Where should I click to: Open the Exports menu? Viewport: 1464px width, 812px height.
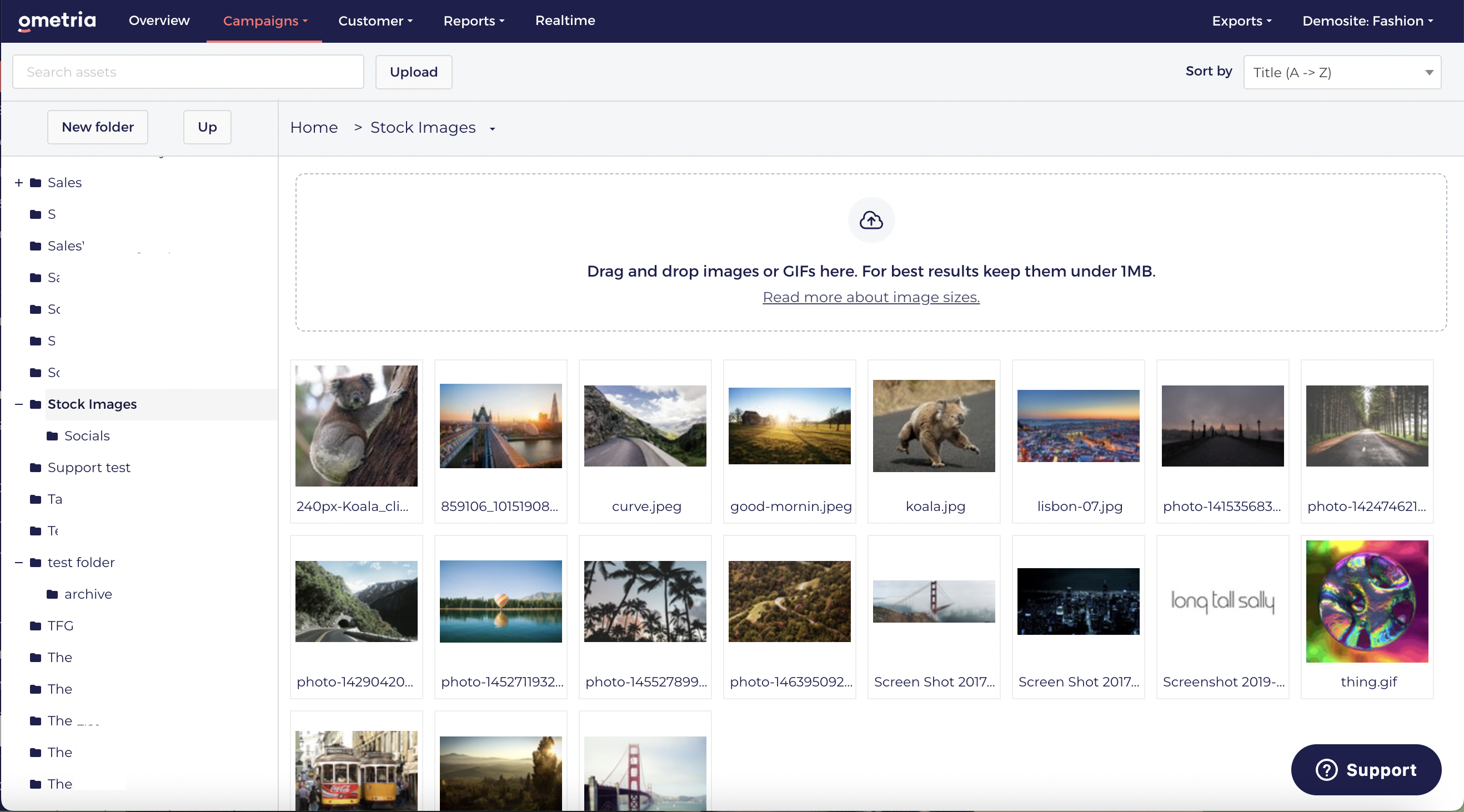(x=1241, y=21)
